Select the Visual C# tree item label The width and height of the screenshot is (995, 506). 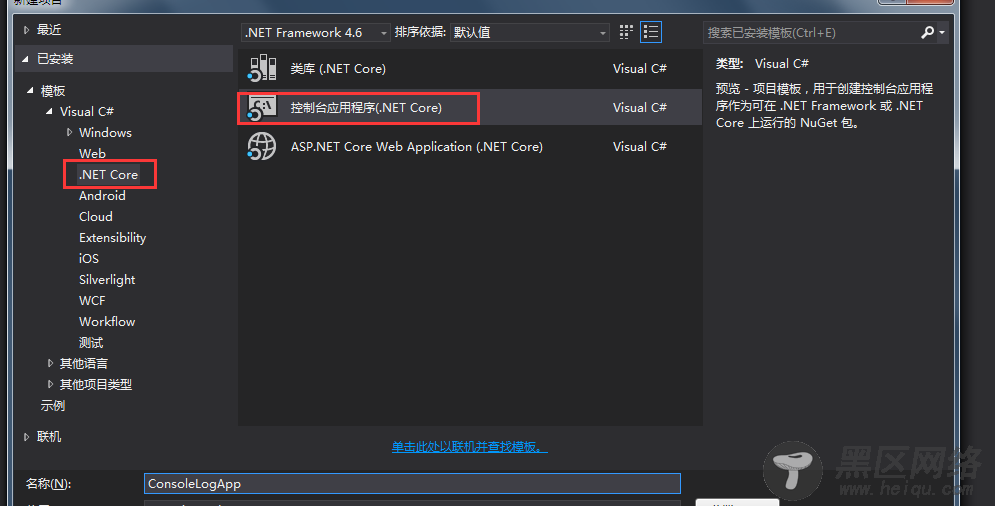click(87, 111)
